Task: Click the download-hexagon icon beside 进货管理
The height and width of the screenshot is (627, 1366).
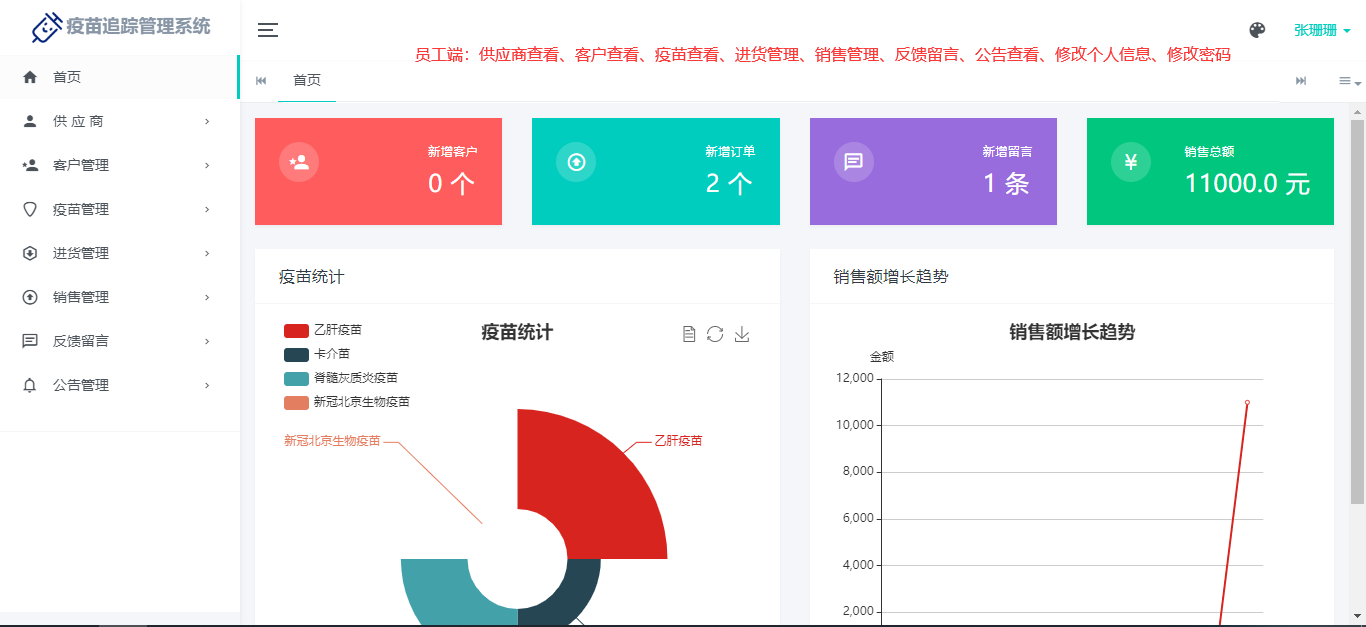Action: [x=30, y=253]
